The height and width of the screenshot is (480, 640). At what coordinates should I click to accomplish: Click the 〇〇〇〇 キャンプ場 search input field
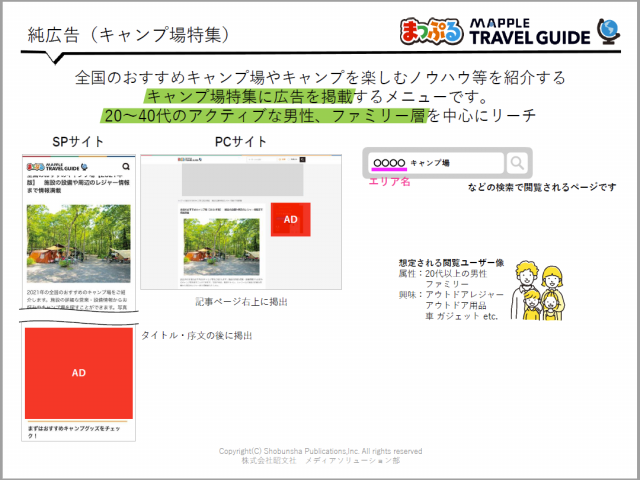(x=434, y=162)
